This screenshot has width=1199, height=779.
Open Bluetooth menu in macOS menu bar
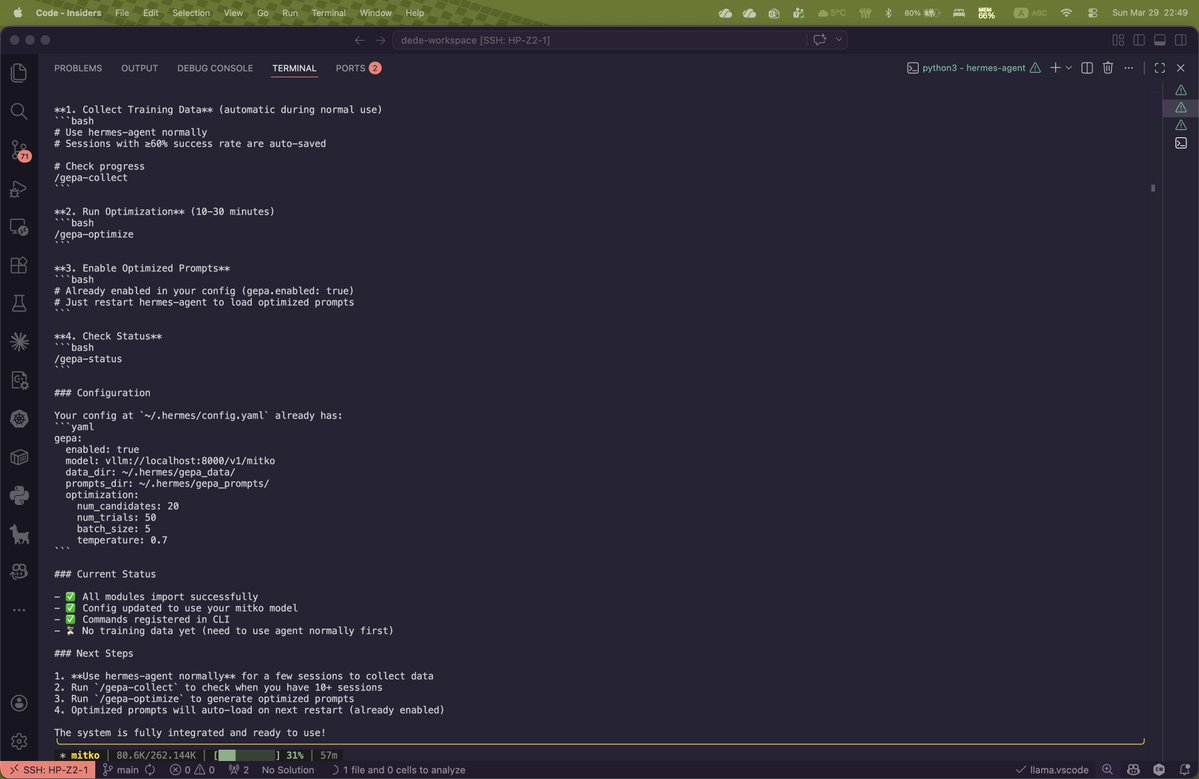click(888, 13)
